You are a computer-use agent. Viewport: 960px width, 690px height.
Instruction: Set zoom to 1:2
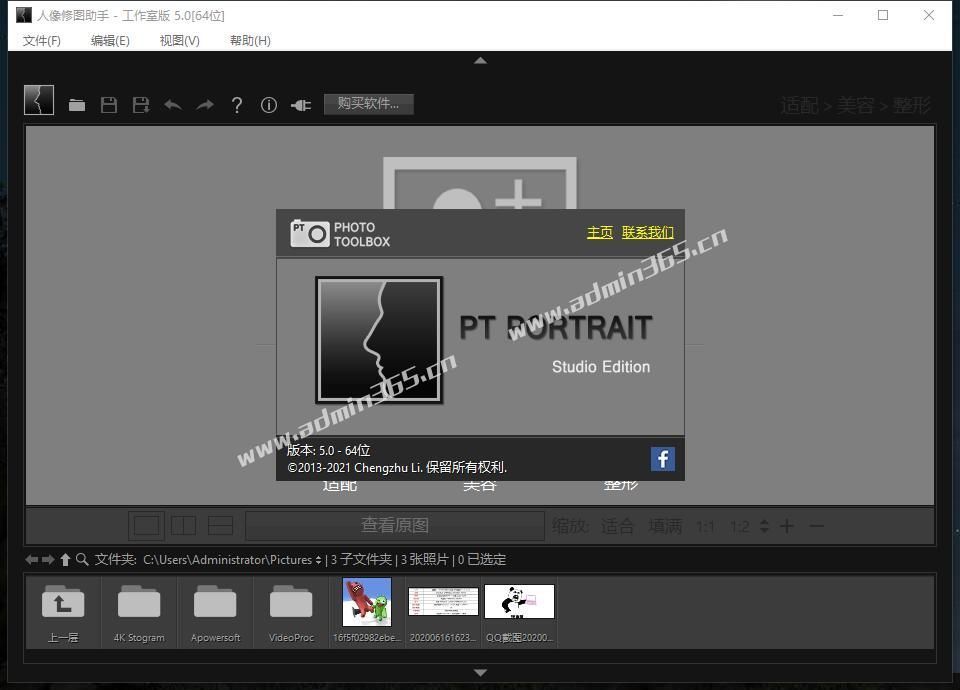[x=740, y=527]
